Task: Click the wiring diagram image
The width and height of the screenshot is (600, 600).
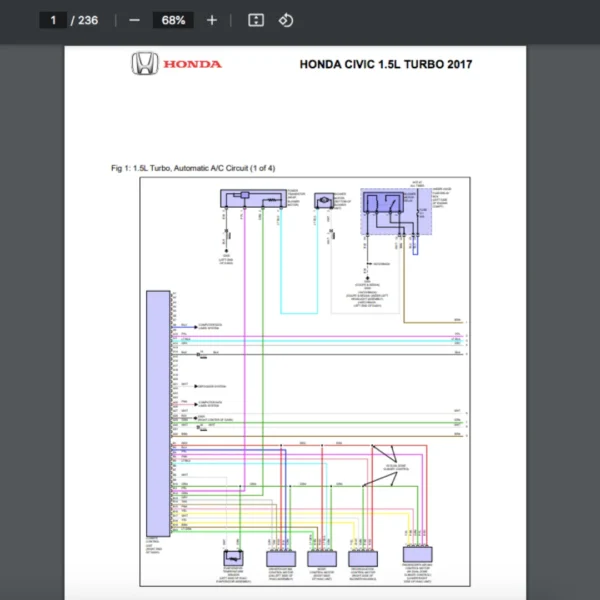Action: 305,382
